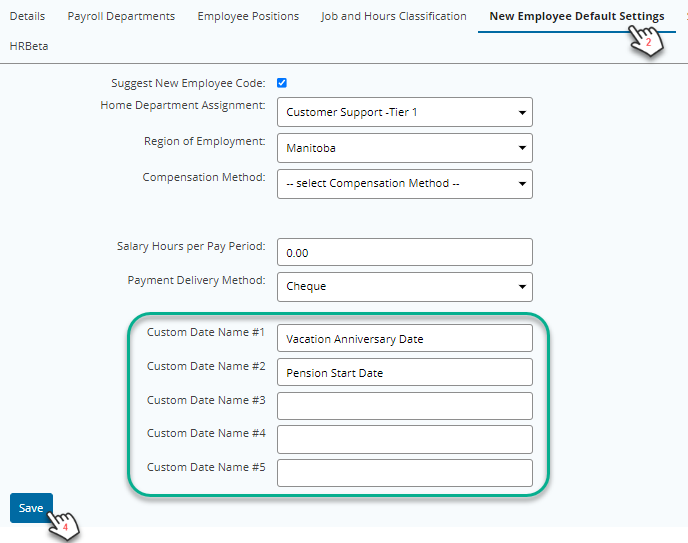Viewport: 688px width, 543px height.
Task: Expand the Region of Employment dropdown
Action: coord(405,148)
